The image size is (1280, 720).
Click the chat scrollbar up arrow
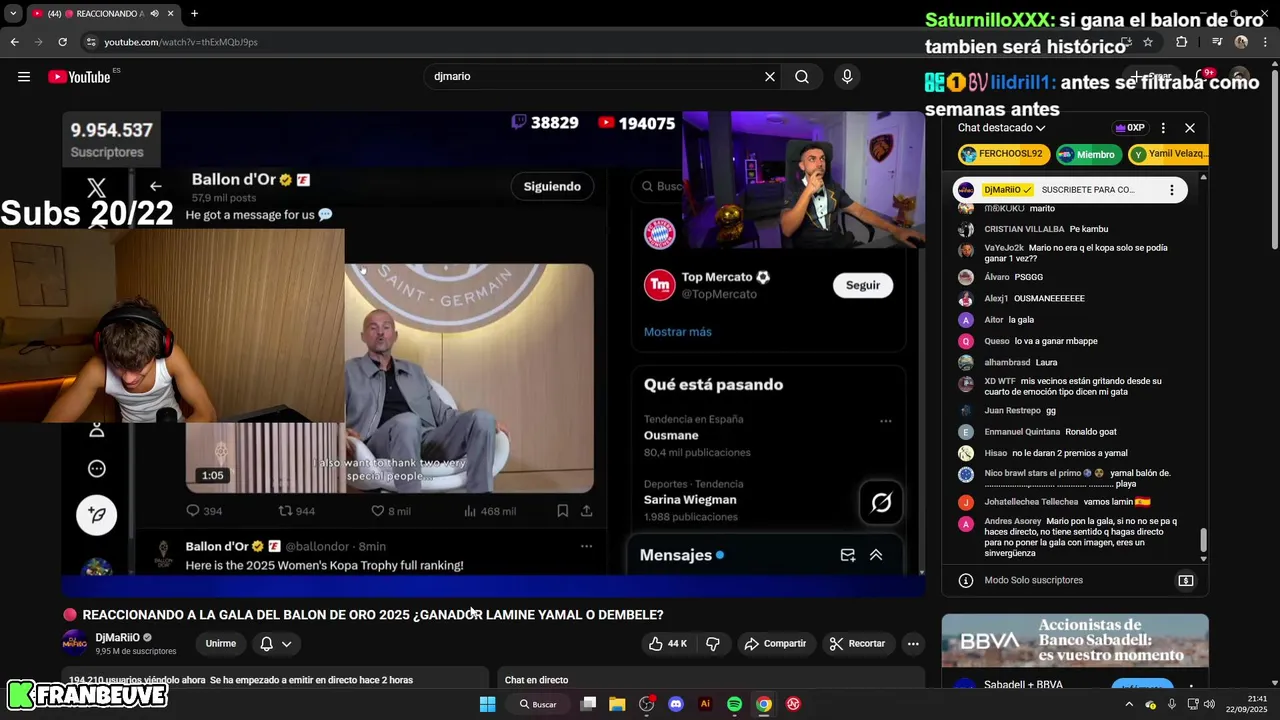[1203, 177]
